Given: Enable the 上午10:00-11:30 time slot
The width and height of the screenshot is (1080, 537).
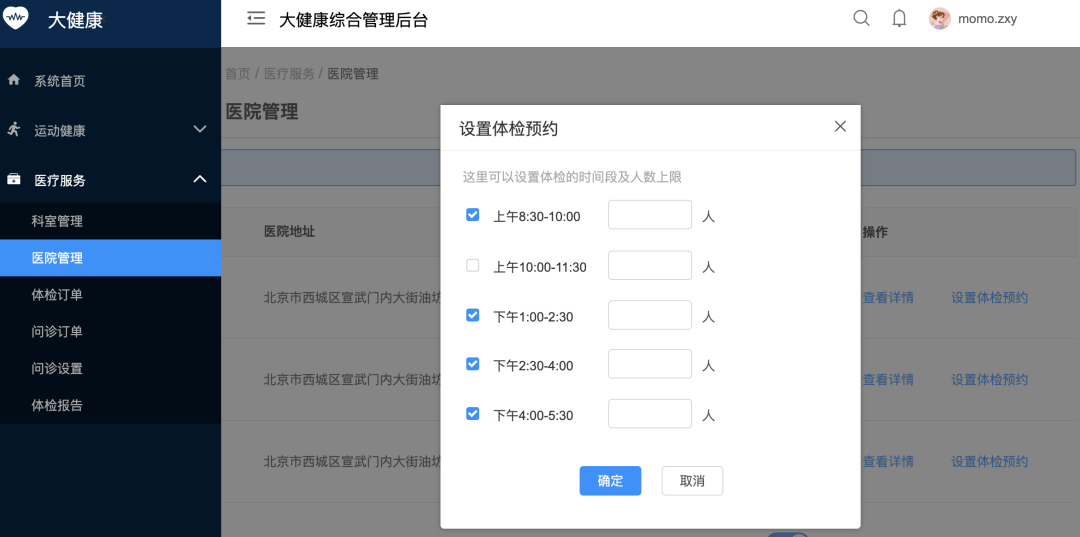Looking at the screenshot, I should pyautogui.click(x=473, y=266).
